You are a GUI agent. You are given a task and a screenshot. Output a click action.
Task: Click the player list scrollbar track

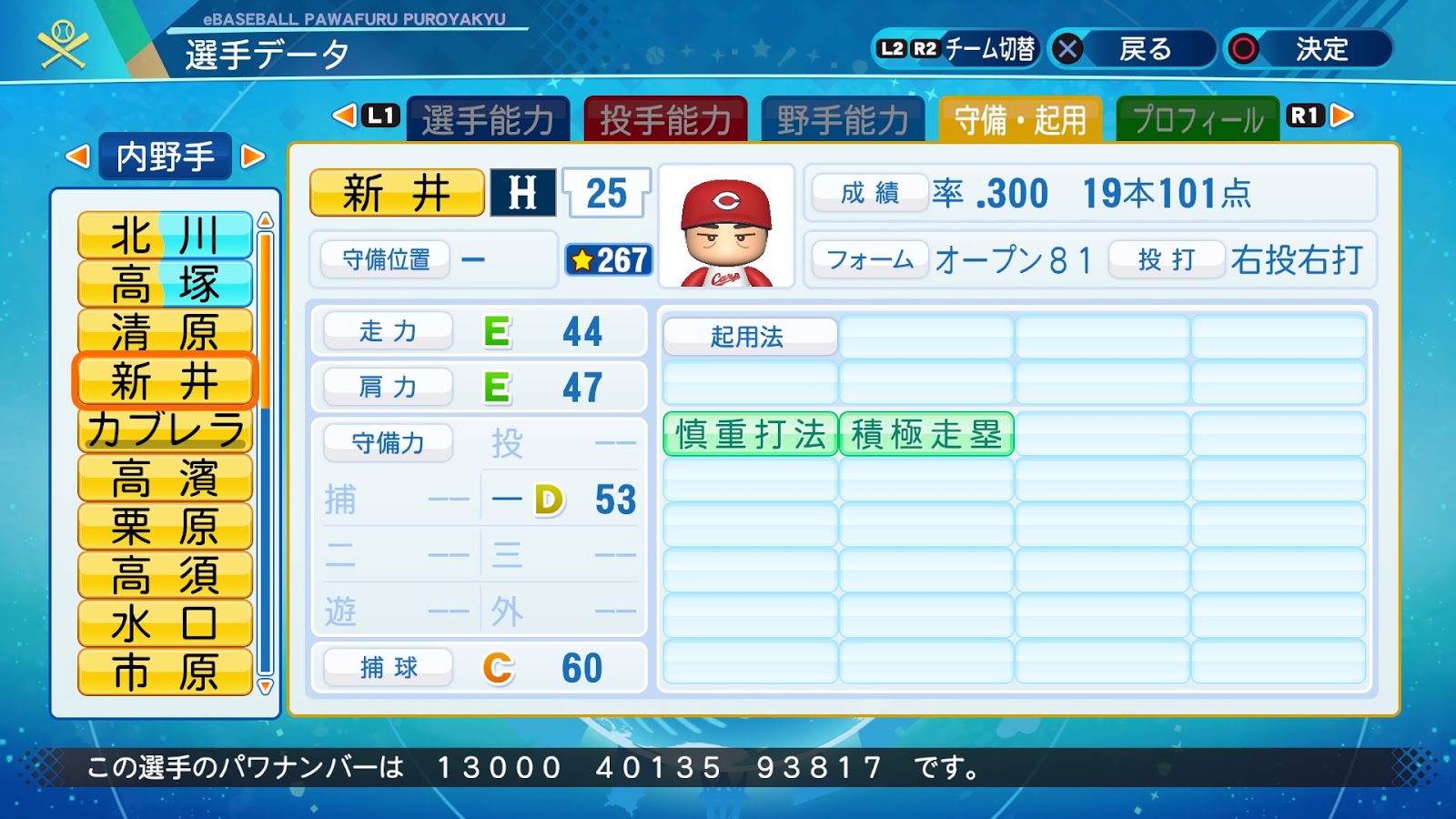266,454
